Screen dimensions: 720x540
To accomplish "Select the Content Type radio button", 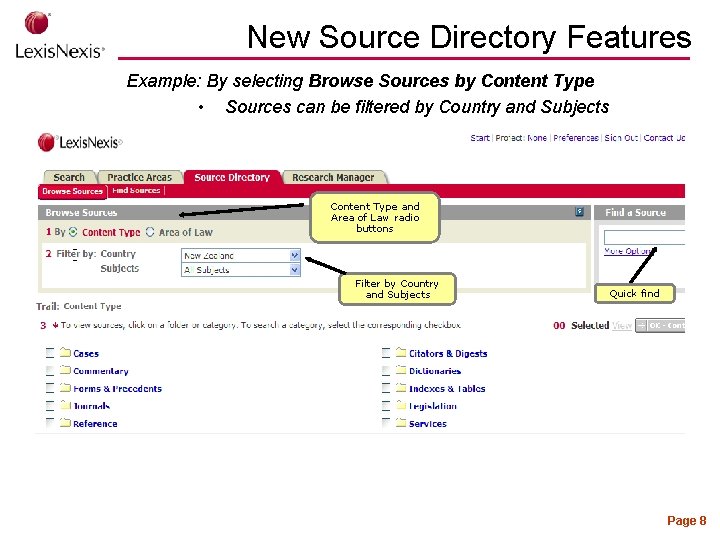I will 73,232.
